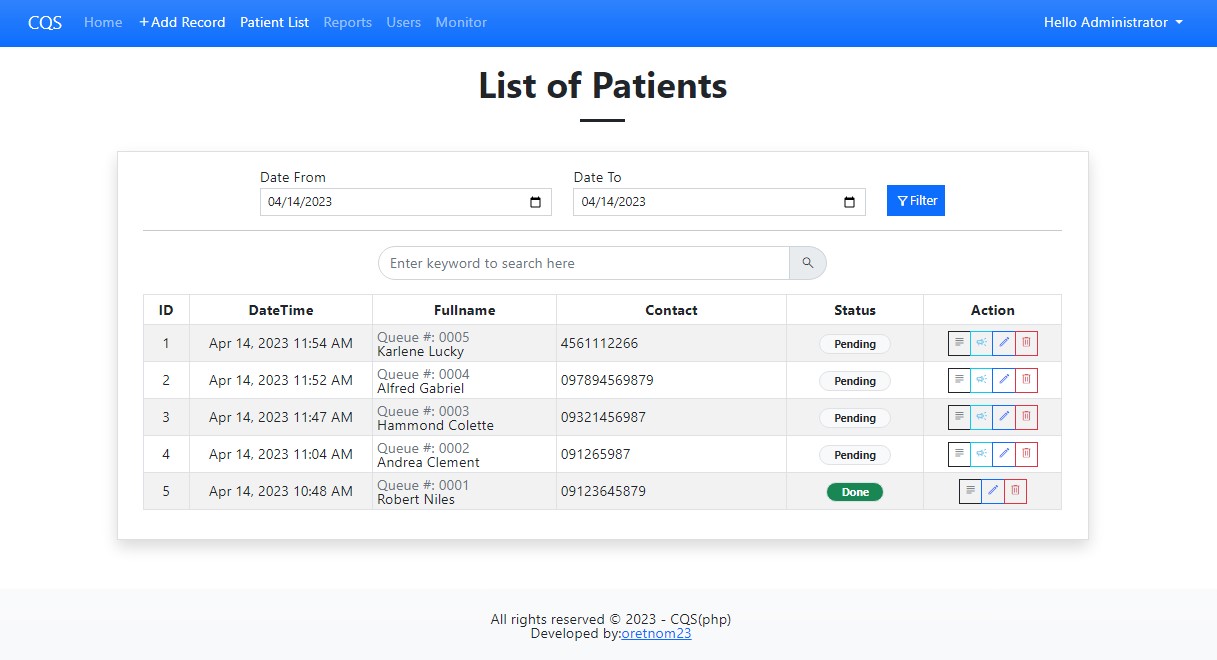This screenshot has width=1217, height=660.
Task: Click contact number 097894569879
Action: [607, 381]
